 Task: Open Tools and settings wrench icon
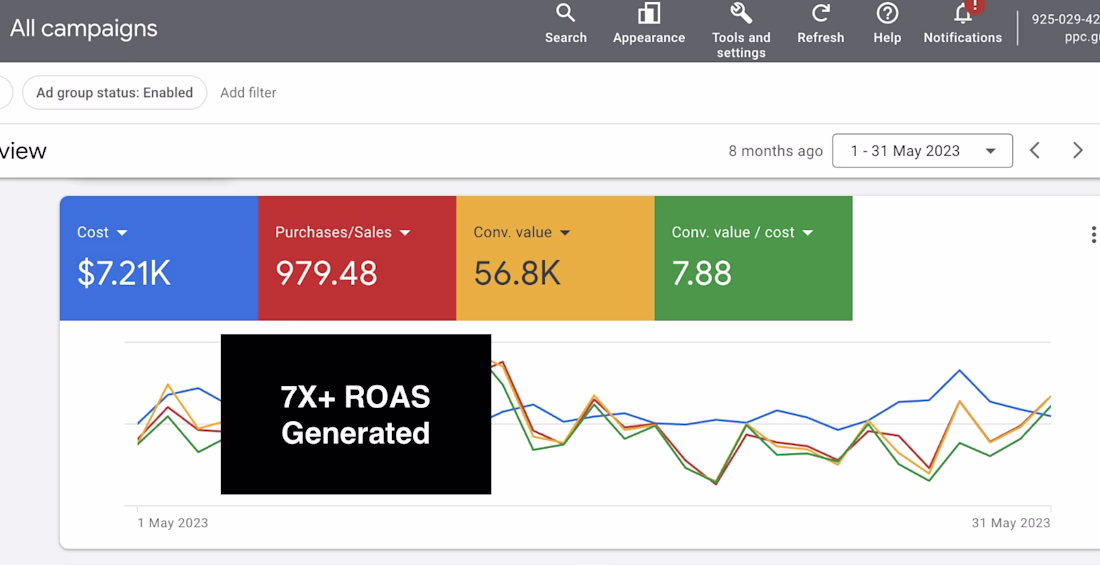(741, 13)
